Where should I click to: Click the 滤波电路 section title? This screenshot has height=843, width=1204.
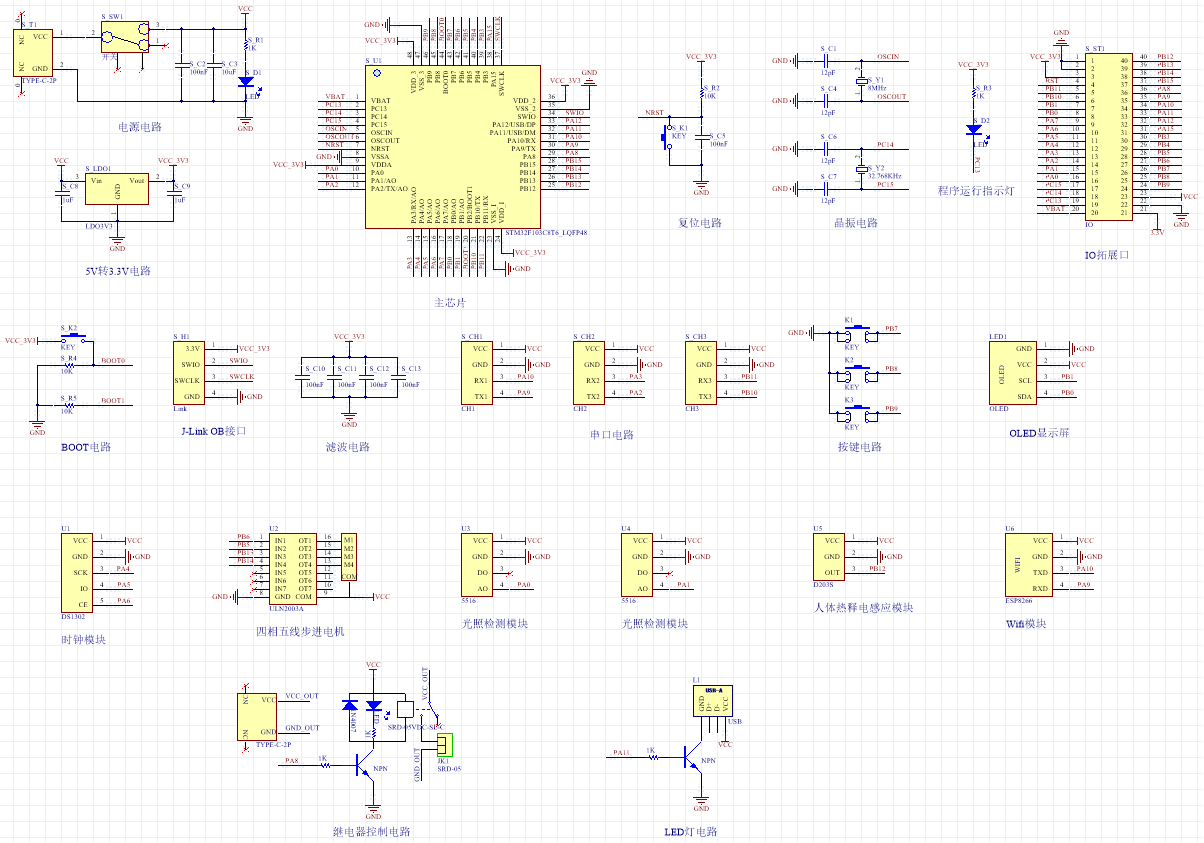348,447
